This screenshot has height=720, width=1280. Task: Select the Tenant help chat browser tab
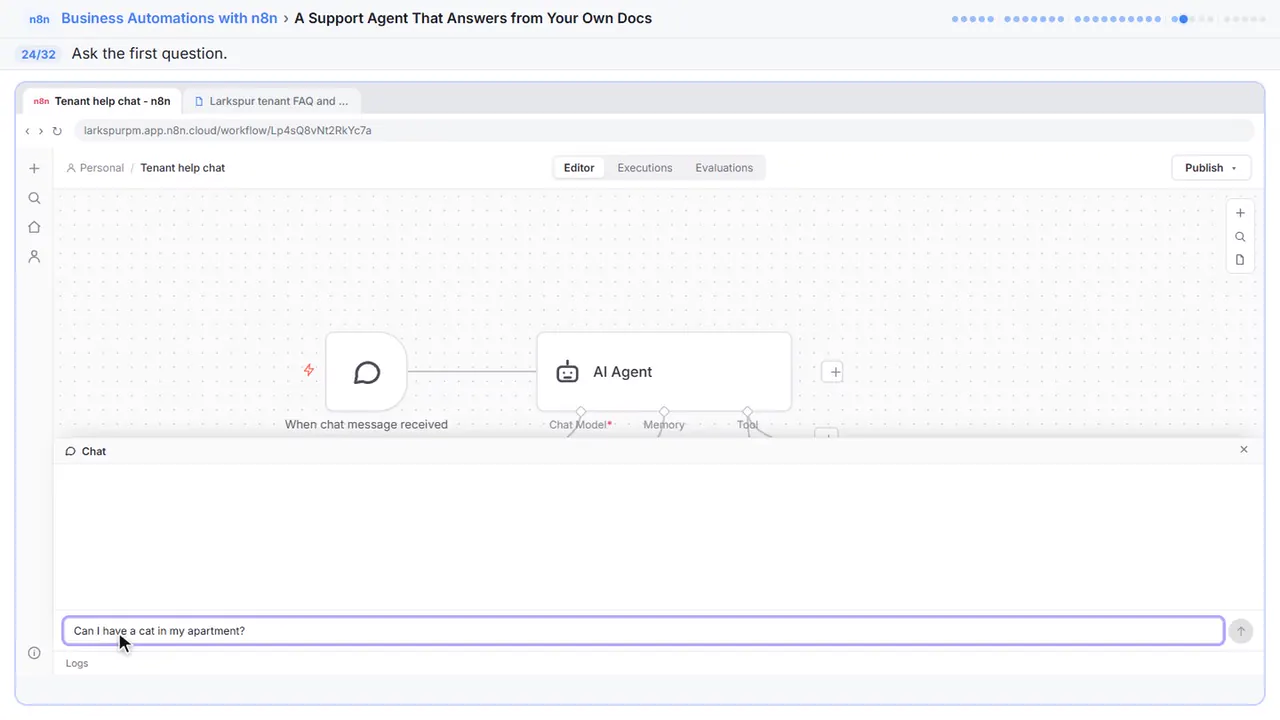coord(102,101)
